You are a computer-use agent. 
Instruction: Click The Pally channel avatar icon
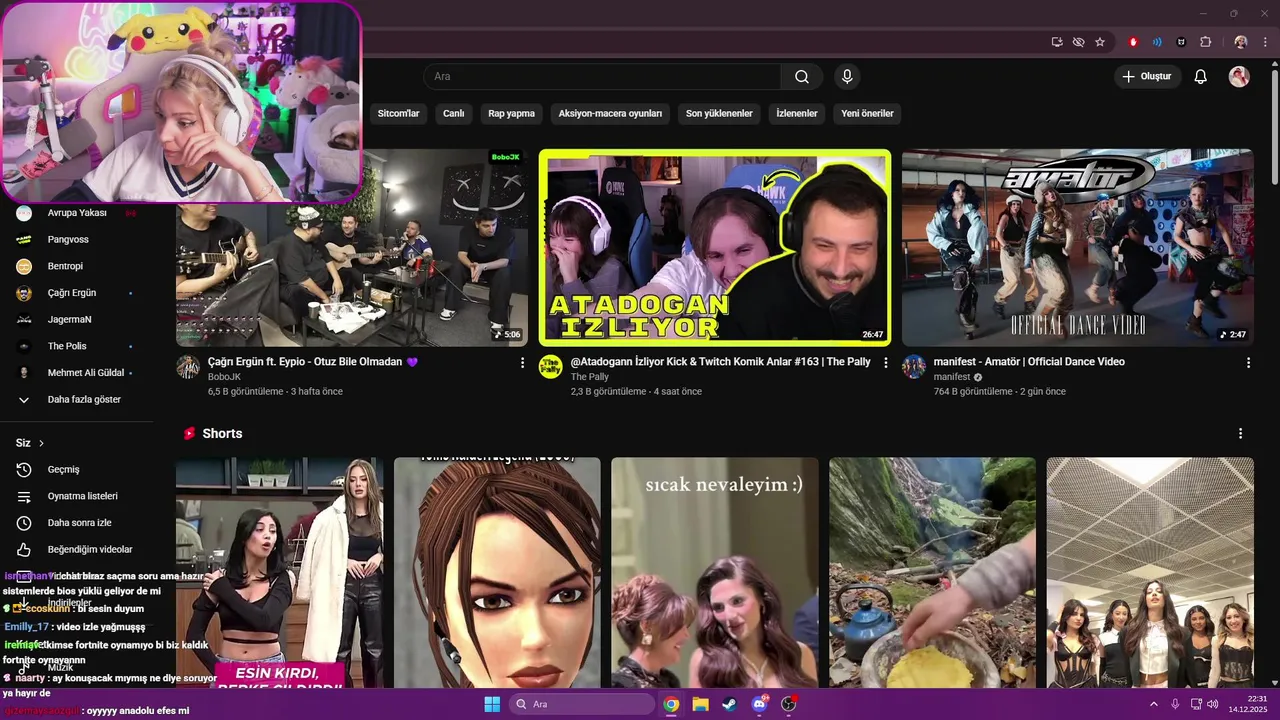(x=551, y=366)
